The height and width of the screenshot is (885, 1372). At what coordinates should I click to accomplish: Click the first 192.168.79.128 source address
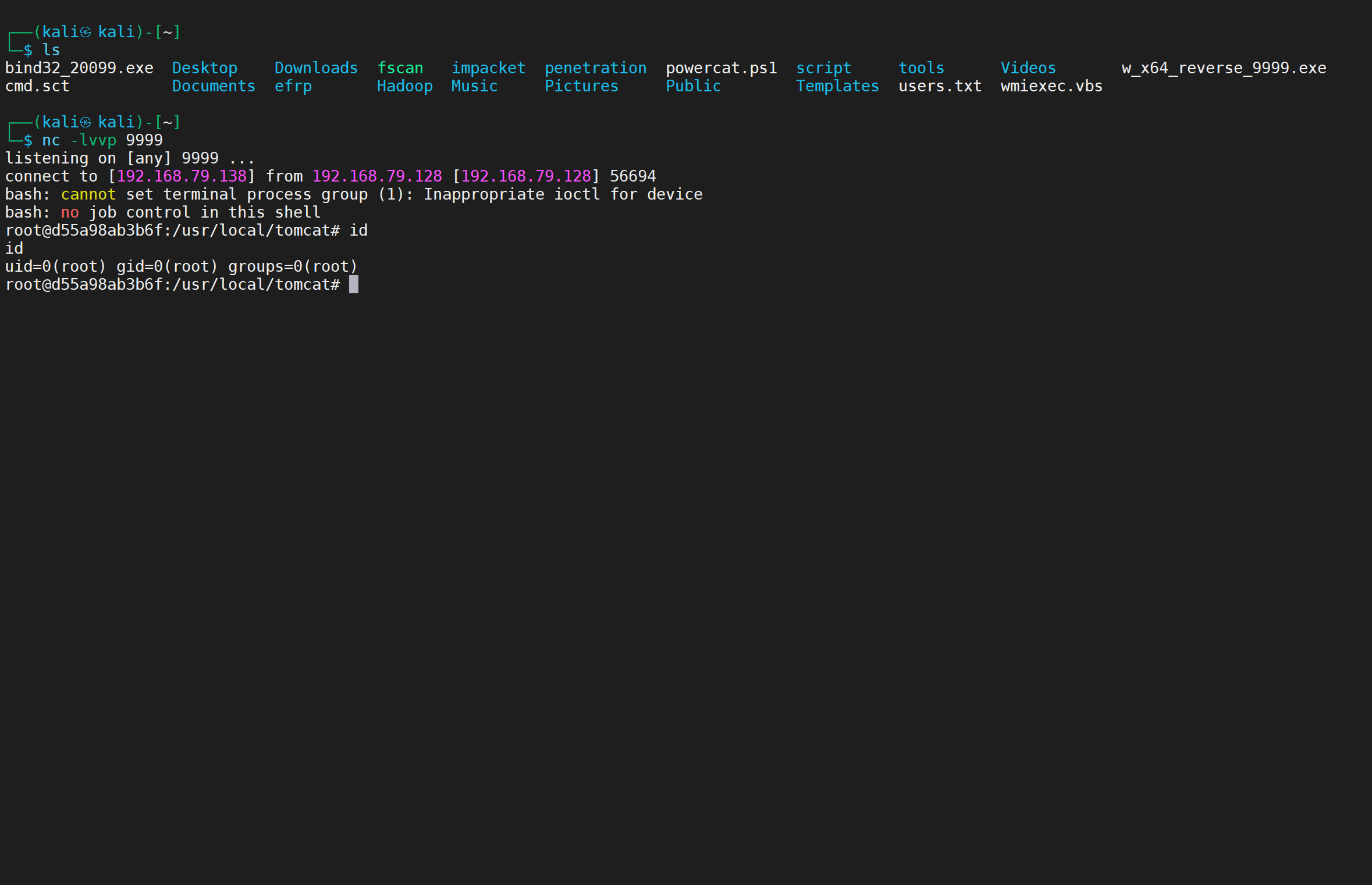coord(377,176)
